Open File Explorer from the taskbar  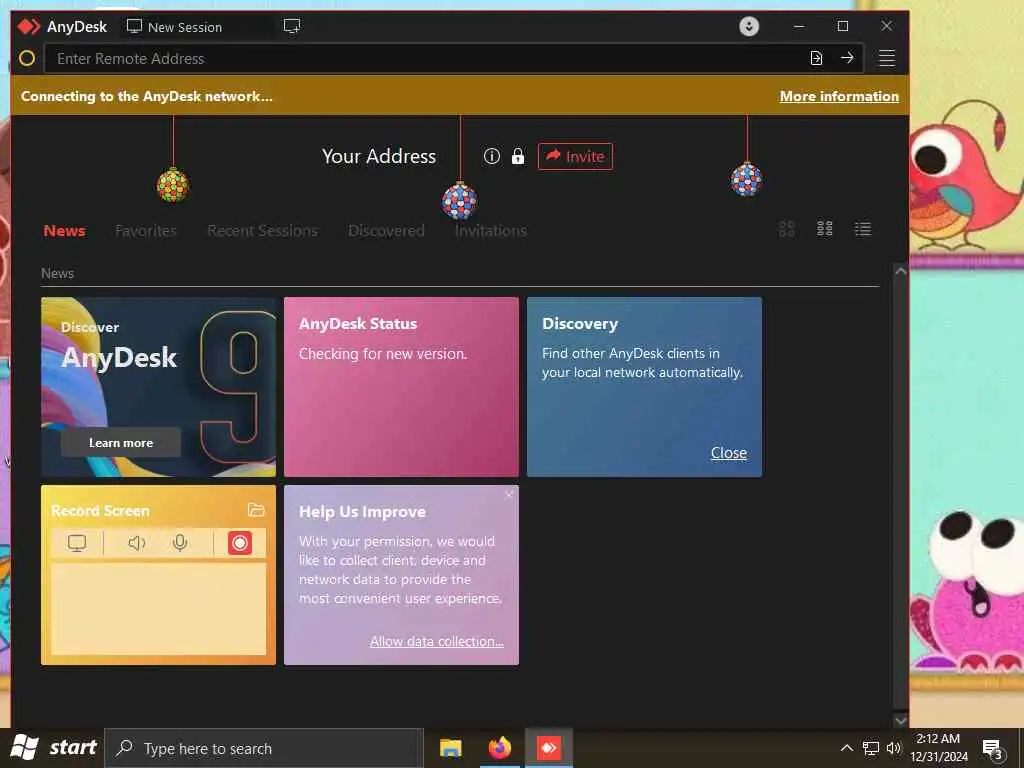pos(451,748)
